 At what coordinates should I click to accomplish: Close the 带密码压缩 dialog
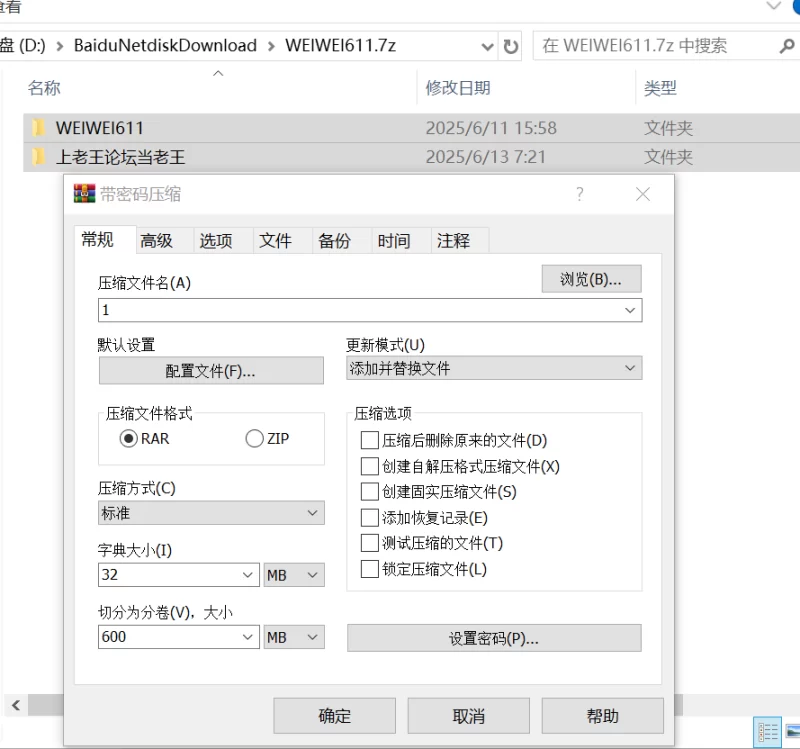click(643, 194)
